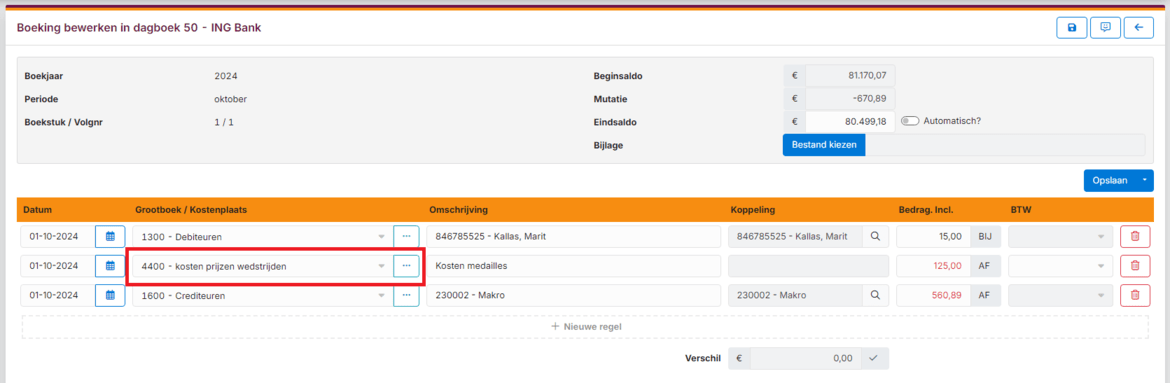The image size is (1170, 383).
Task: Open calendar picker in the 1600 Crediteuren row
Action: click(110, 296)
